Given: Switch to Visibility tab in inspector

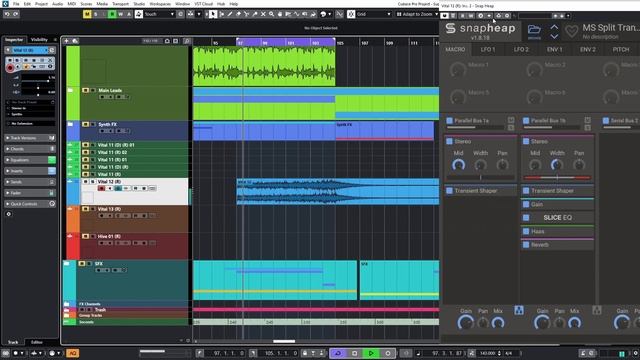Looking at the screenshot, I should click(39, 40).
